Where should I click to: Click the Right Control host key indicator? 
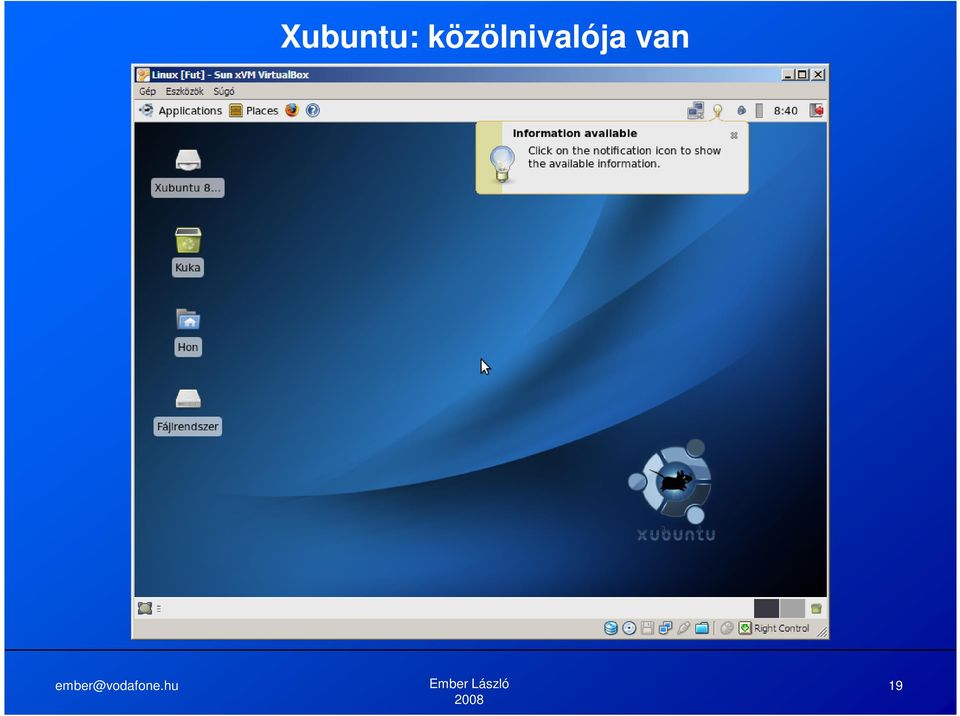774,628
